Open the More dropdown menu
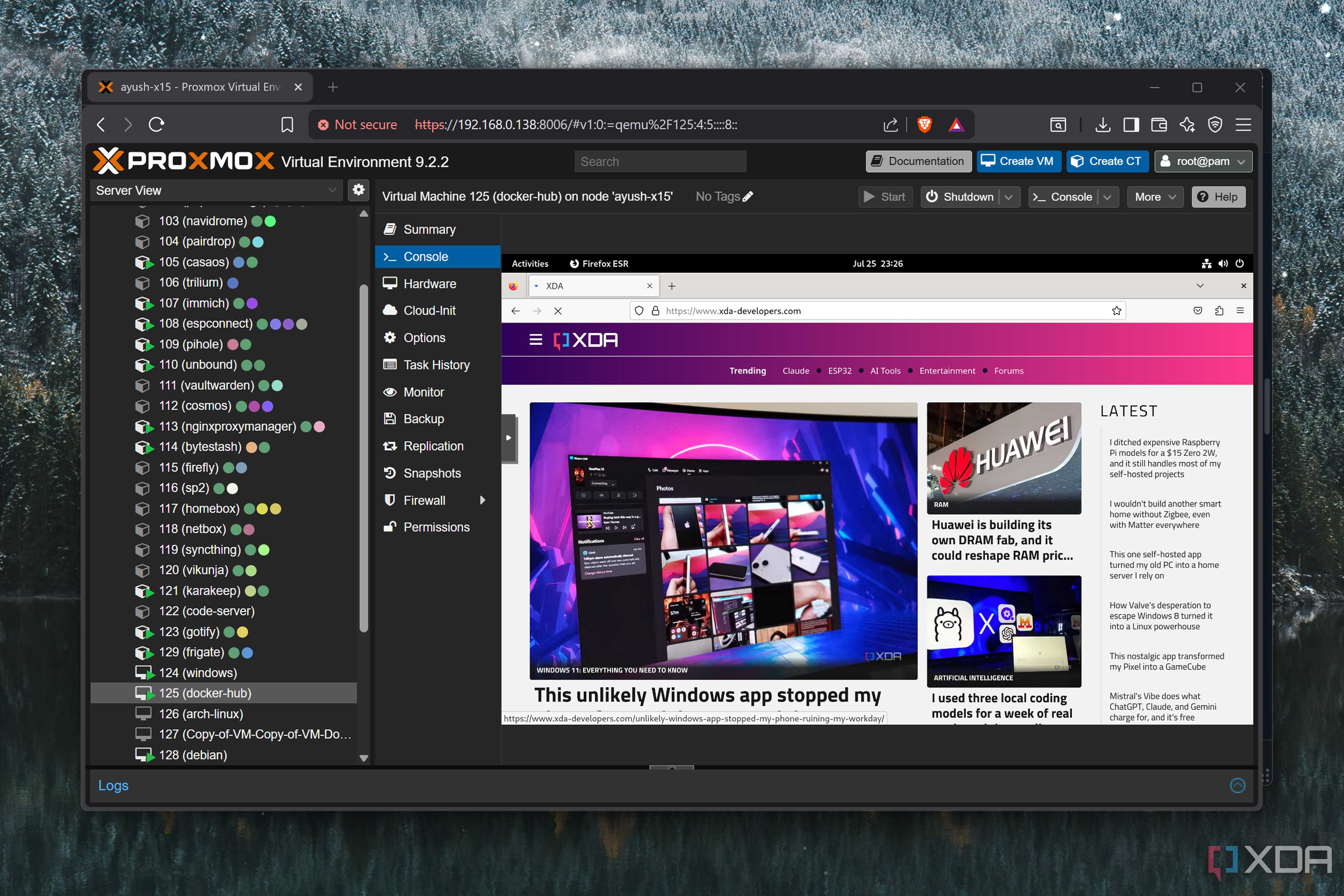1344x896 pixels. [1155, 197]
